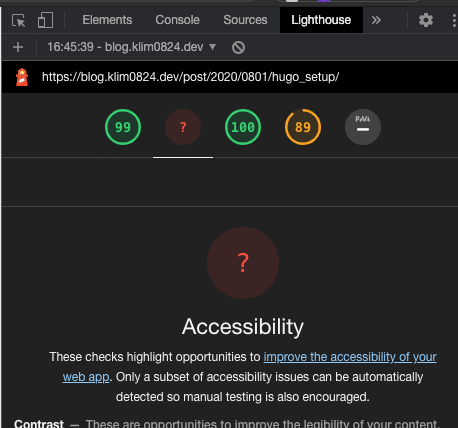458x428 pixels.
Task: Open the Sources tab
Action: tap(245, 20)
